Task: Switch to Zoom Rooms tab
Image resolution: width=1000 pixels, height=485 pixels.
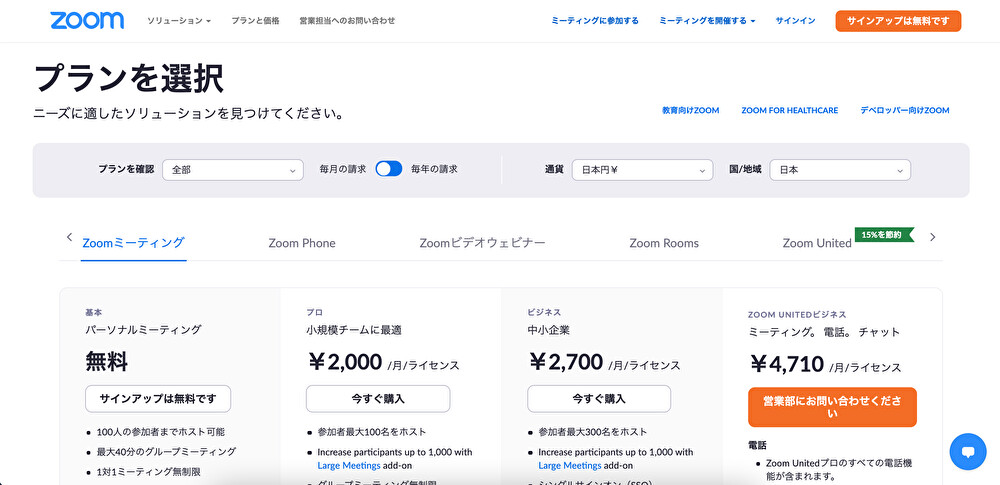Action: pyautogui.click(x=664, y=243)
